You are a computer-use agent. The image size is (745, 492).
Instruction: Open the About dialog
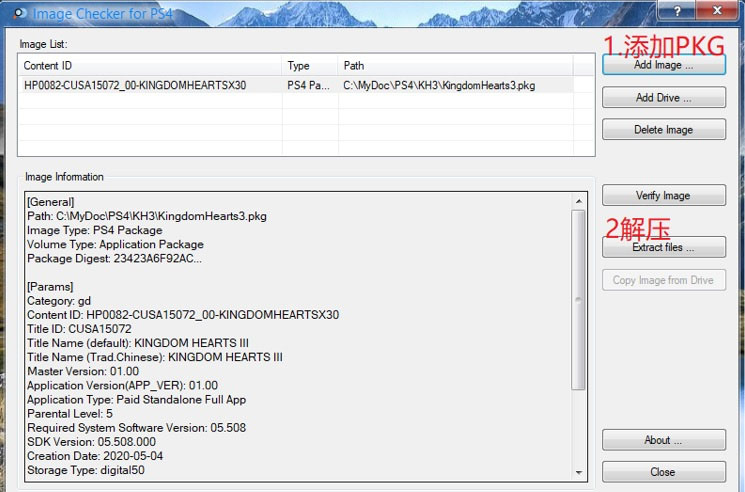click(x=664, y=440)
